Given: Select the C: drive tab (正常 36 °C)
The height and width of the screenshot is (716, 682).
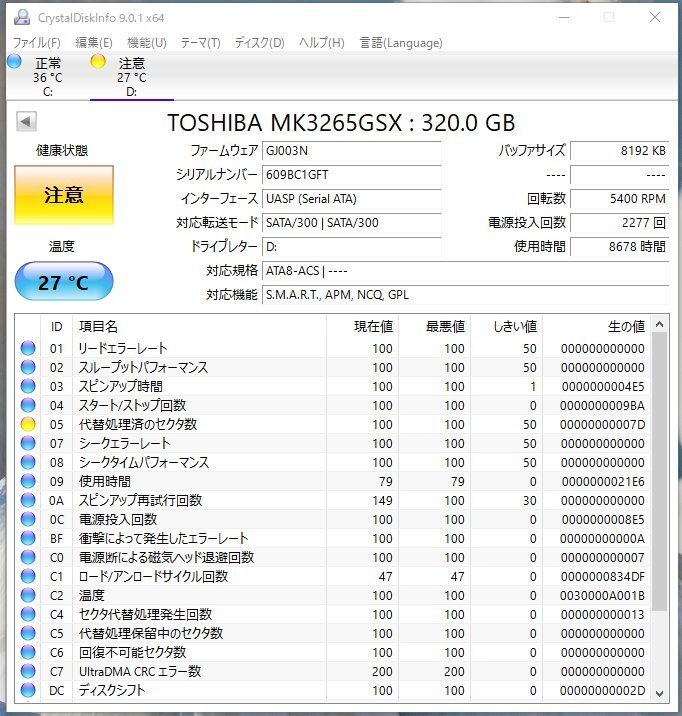Looking at the screenshot, I should tap(47, 77).
